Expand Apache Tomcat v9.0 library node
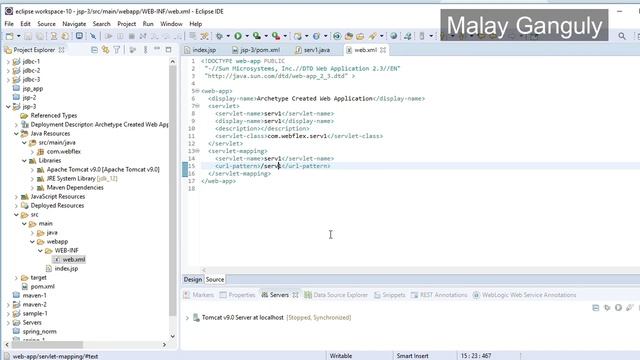 point(32,169)
